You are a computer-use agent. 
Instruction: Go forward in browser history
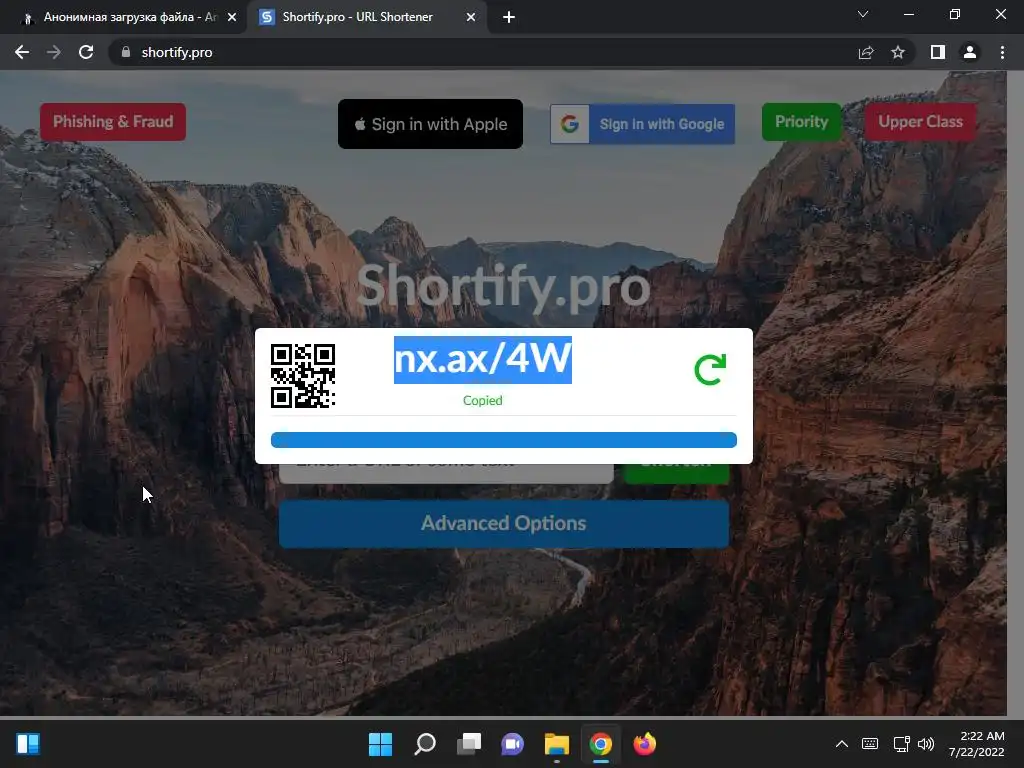tap(54, 52)
